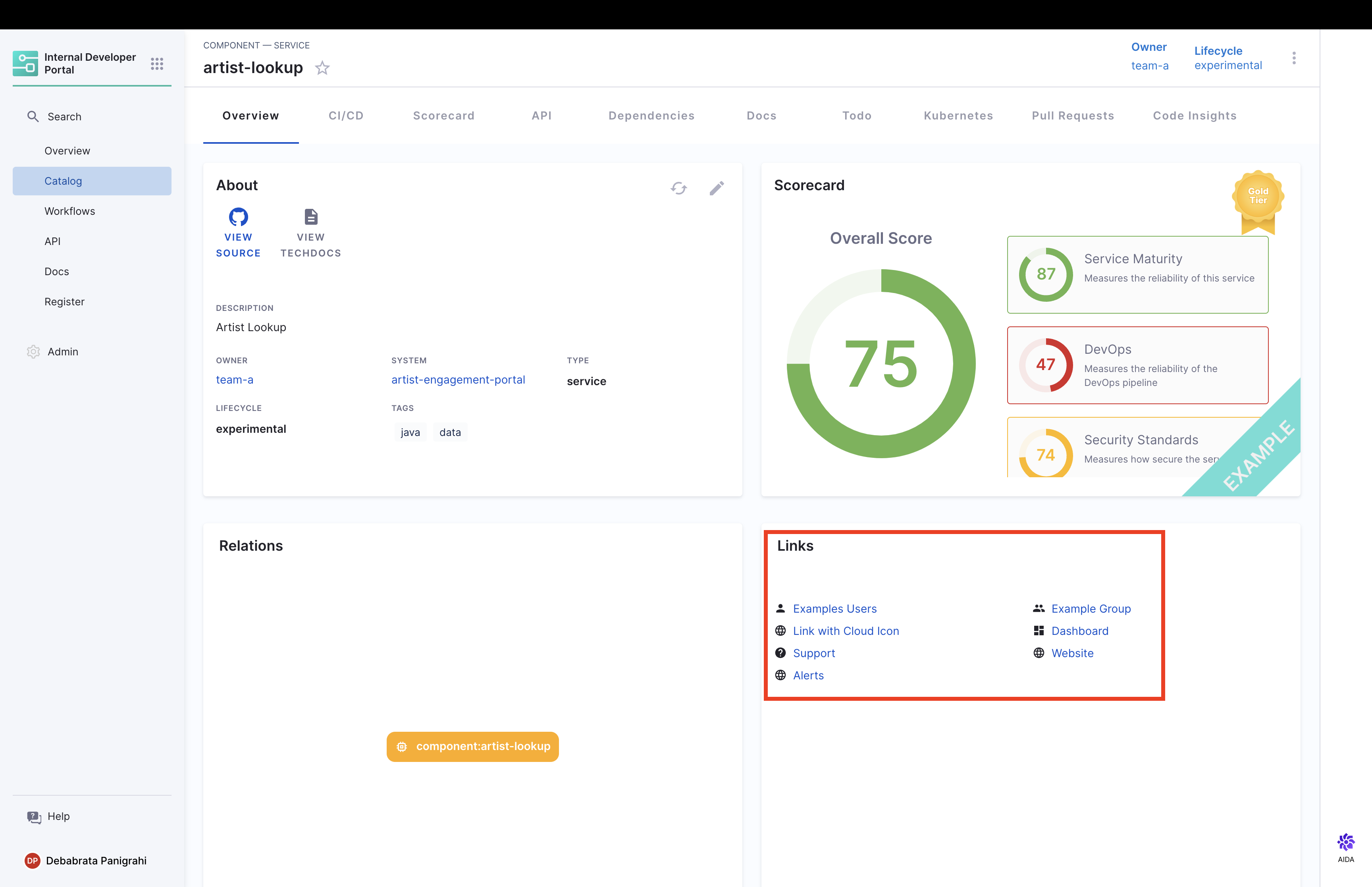
Task: Open the artist-engagement-portal system link
Action: 458,380
